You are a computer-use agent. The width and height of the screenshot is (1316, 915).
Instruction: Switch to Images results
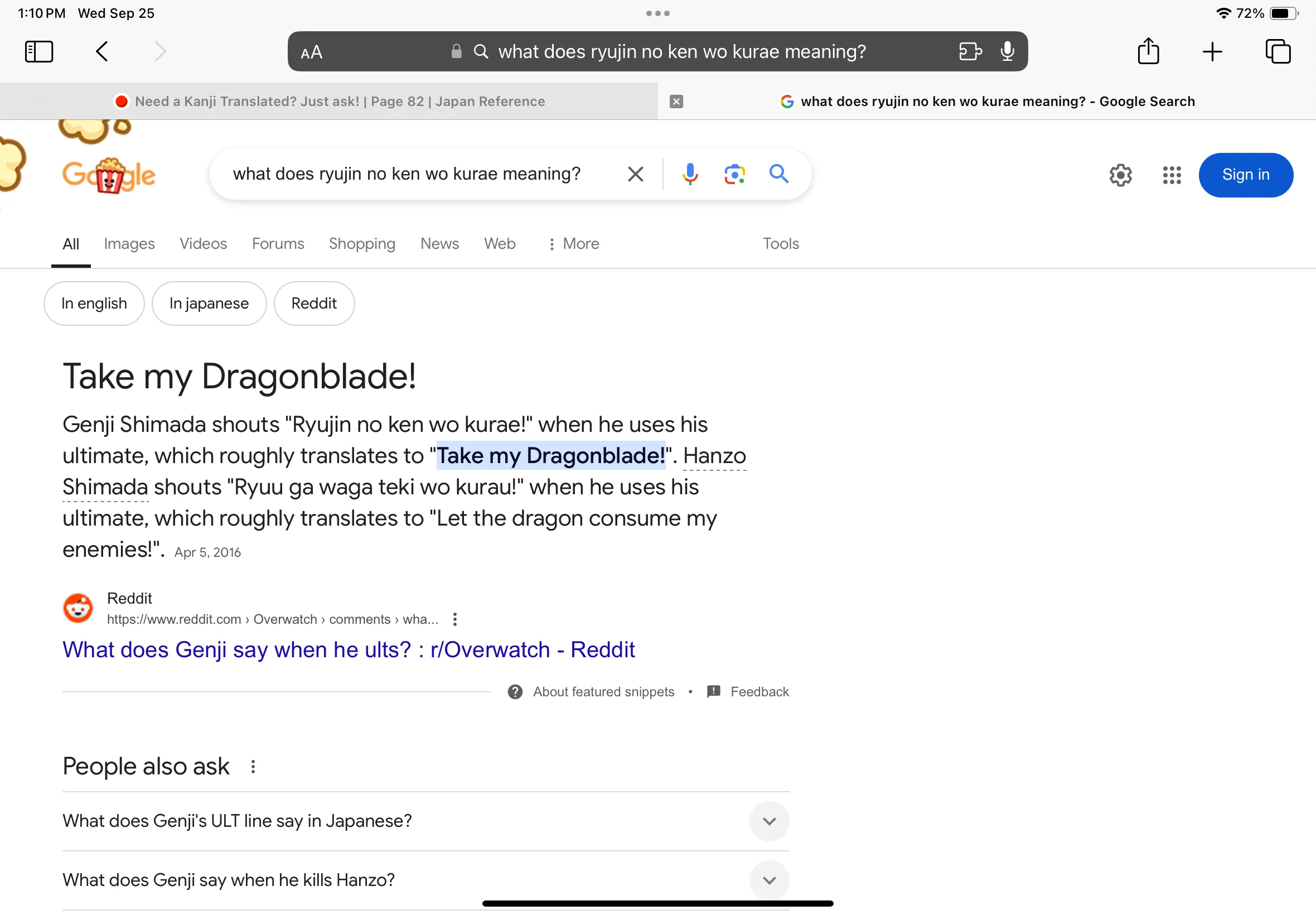pos(129,244)
